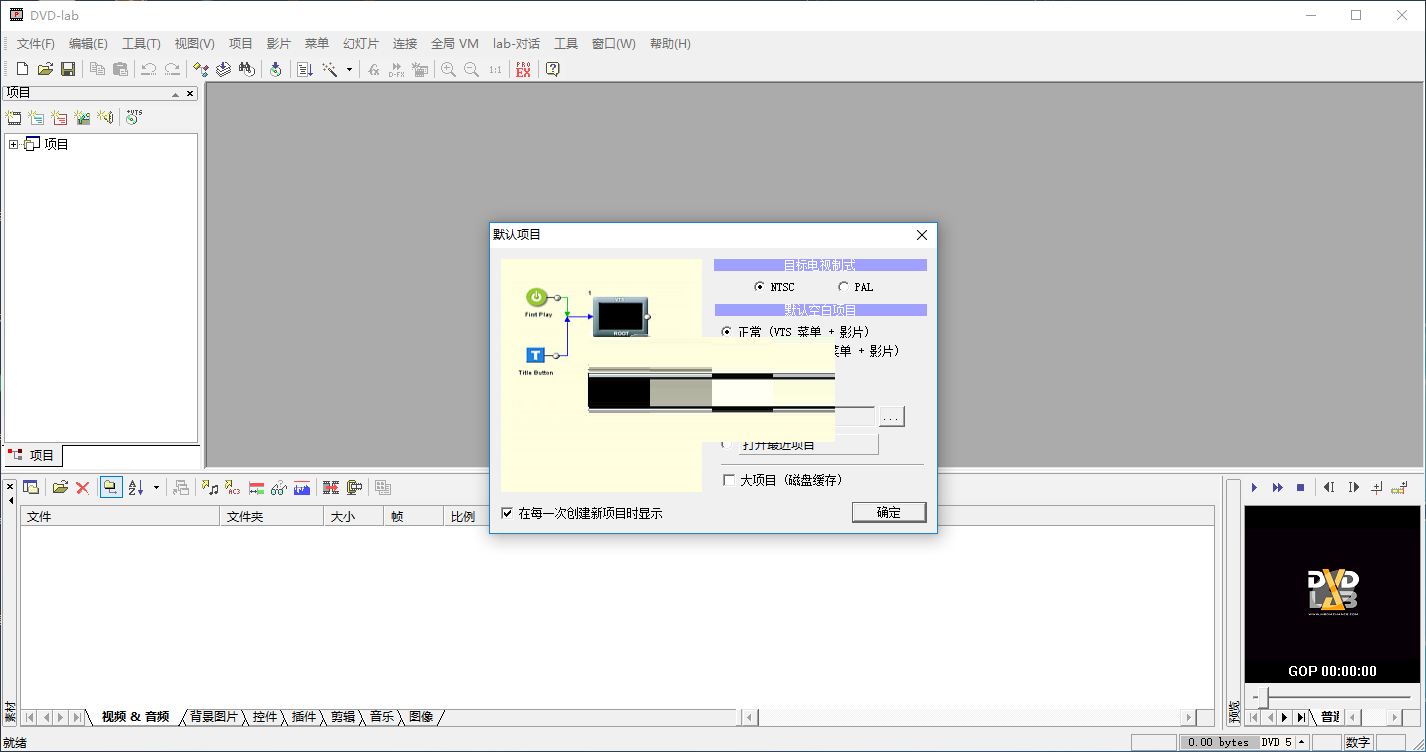The image size is (1426, 752).
Task: Click the Zoom in magnifier icon
Action: pyautogui.click(x=448, y=69)
